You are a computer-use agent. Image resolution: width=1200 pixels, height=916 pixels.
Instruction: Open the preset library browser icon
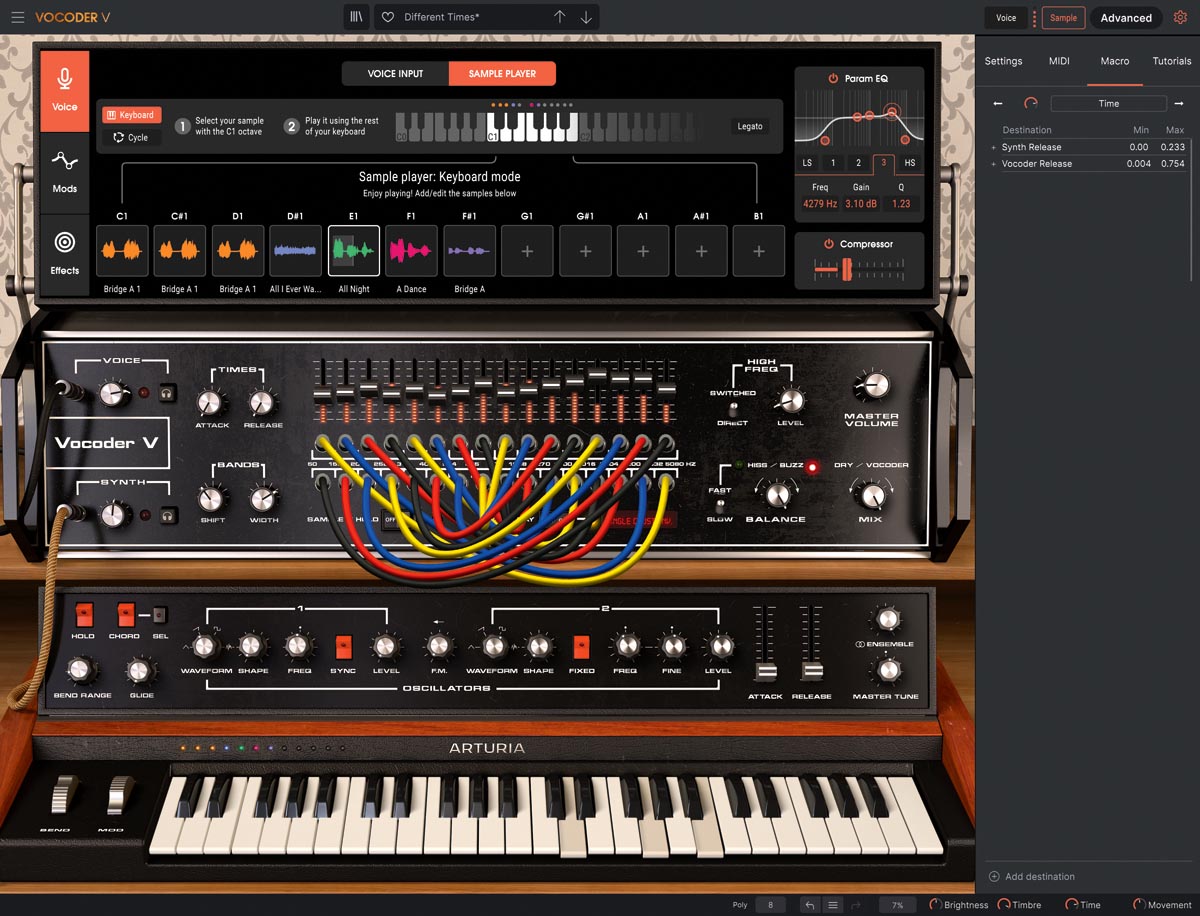(x=356, y=17)
